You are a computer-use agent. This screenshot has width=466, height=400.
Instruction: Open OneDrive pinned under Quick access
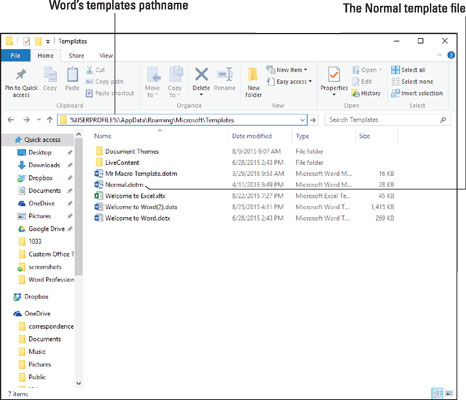click(36, 203)
